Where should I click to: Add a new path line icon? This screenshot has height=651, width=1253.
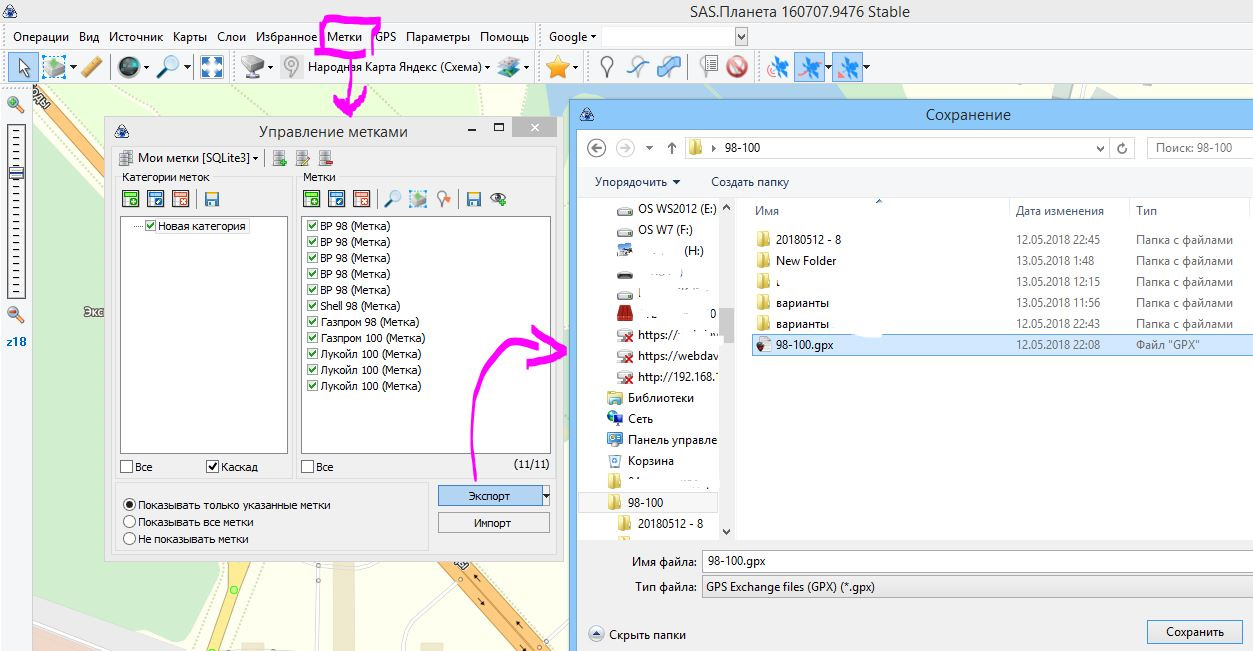click(637, 67)
